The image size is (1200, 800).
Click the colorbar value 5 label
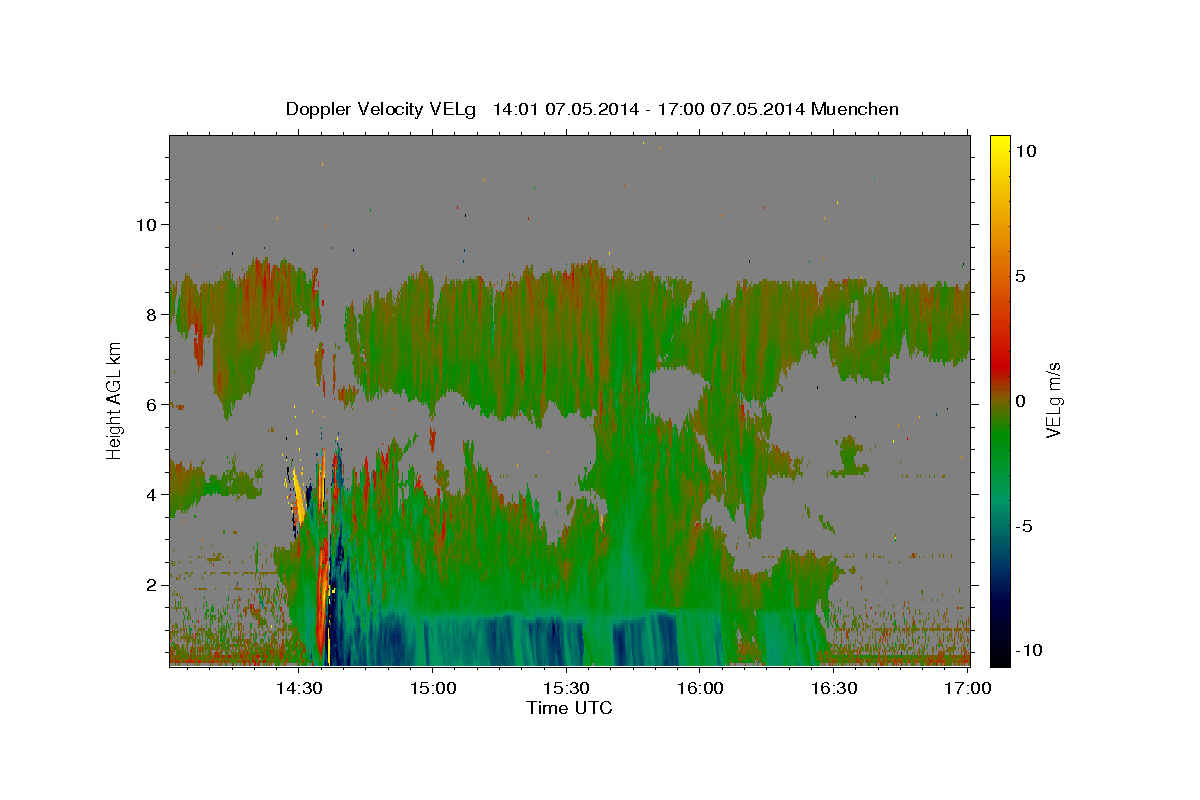pyautogui.click(x=1021, y=276)
